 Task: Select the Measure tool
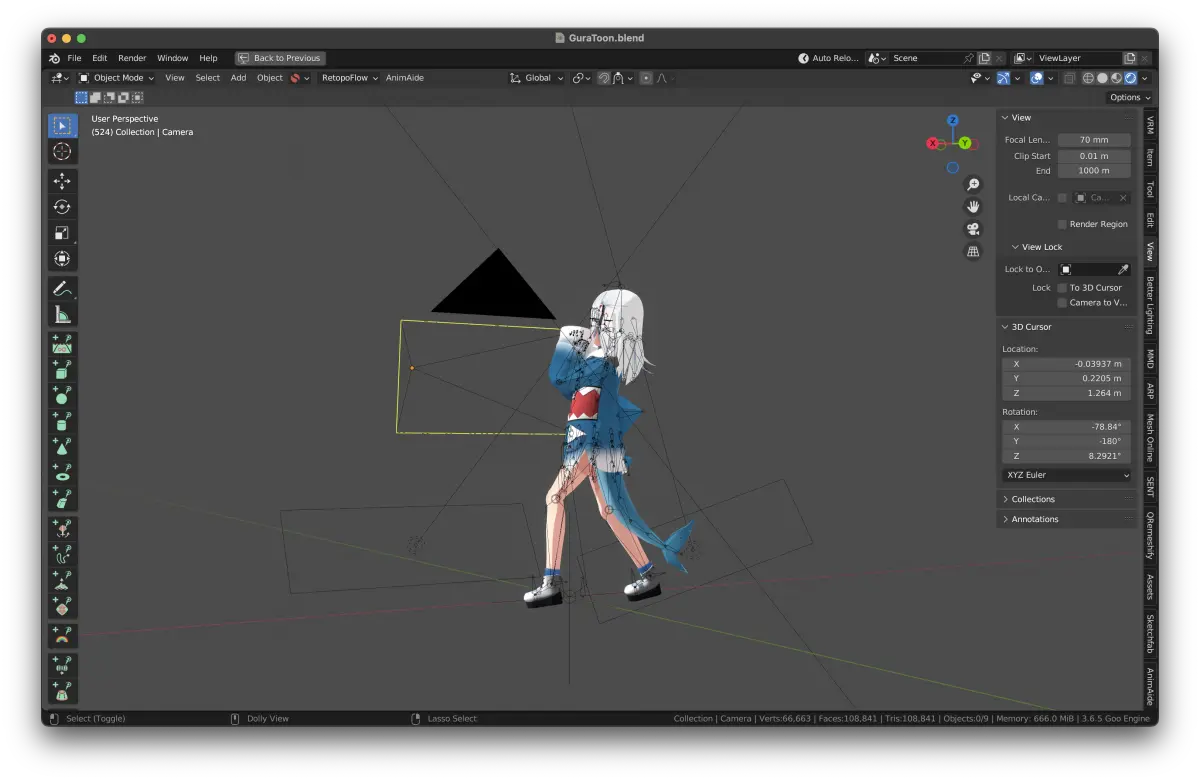tap(62, 315)
